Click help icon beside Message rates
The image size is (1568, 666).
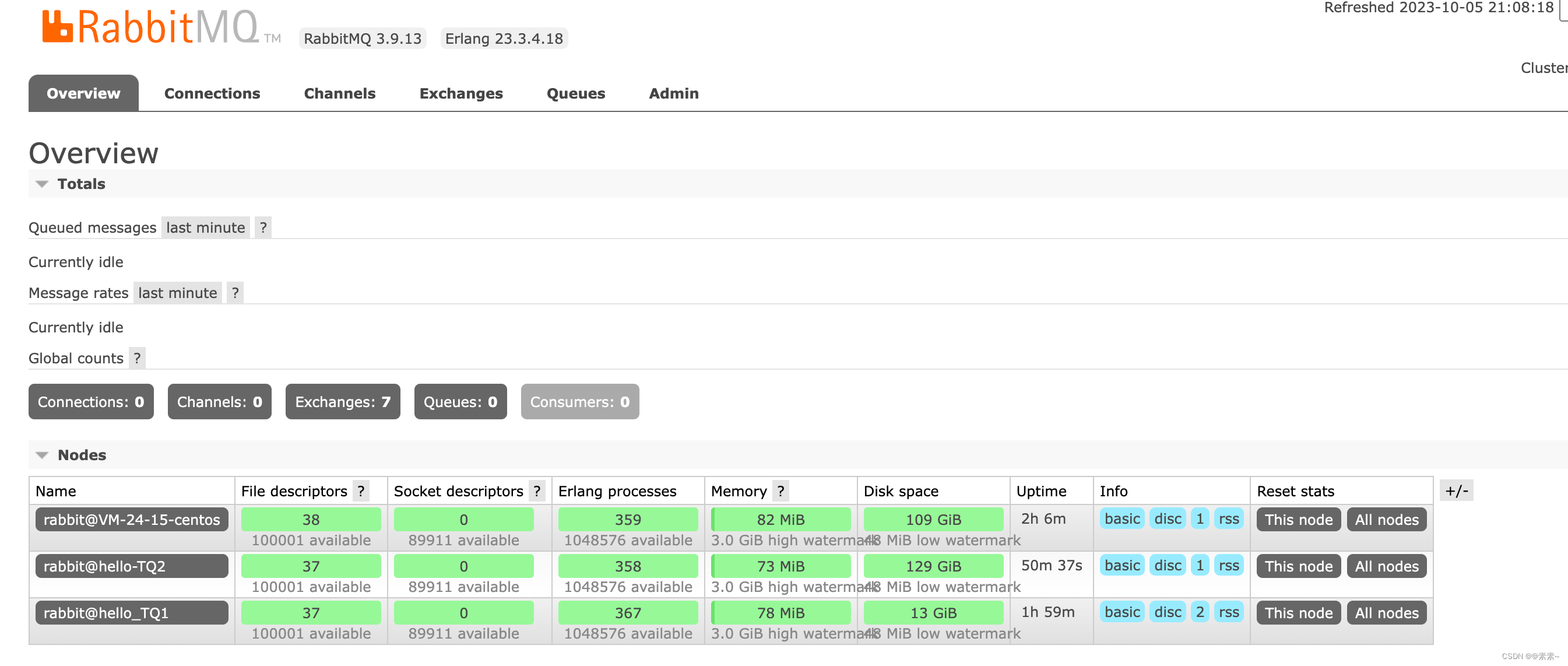pyautogui.click(x=235, y=292)
